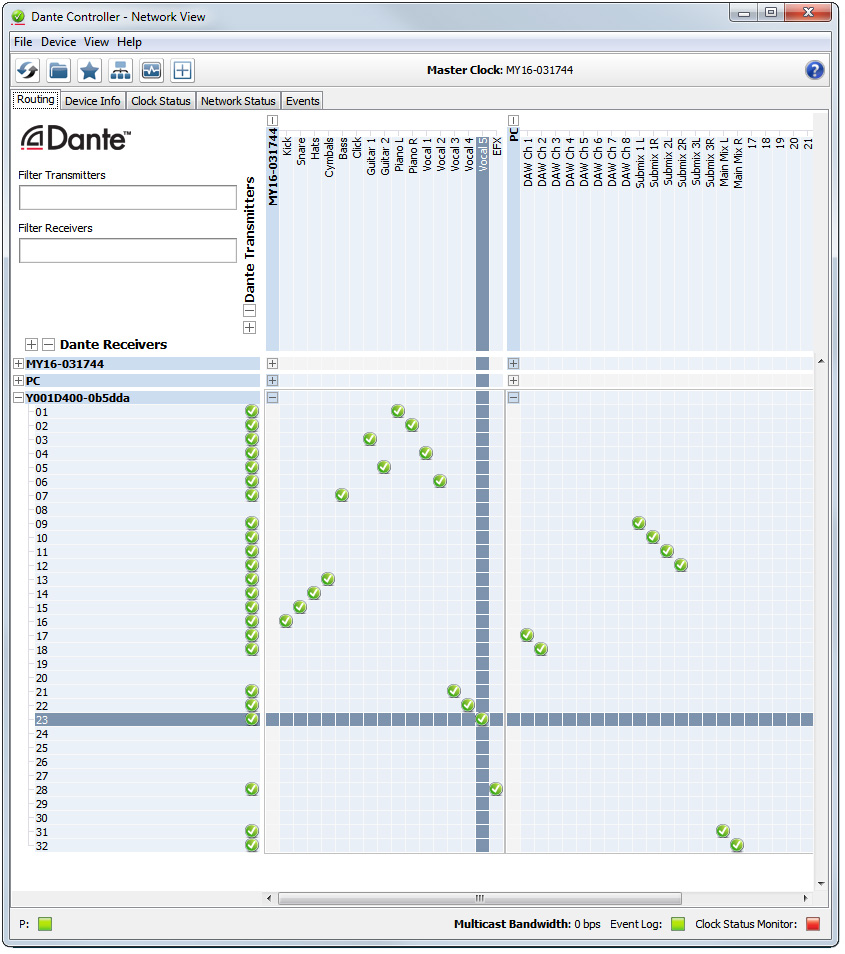845x954 pixels.
Task: Click the Vocal 5 transmitter column header
Action: 482,154
